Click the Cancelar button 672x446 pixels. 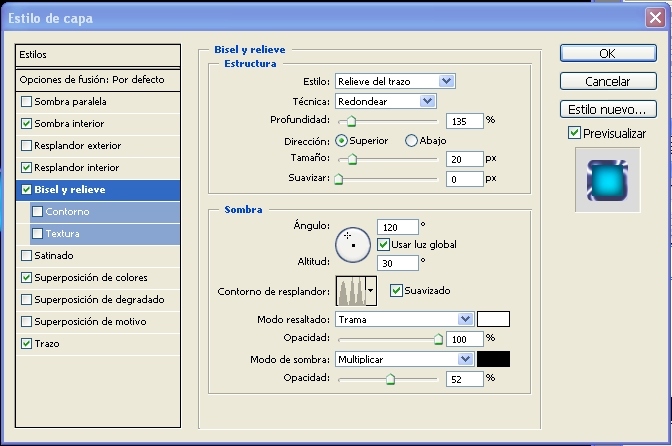coord(608,81)
